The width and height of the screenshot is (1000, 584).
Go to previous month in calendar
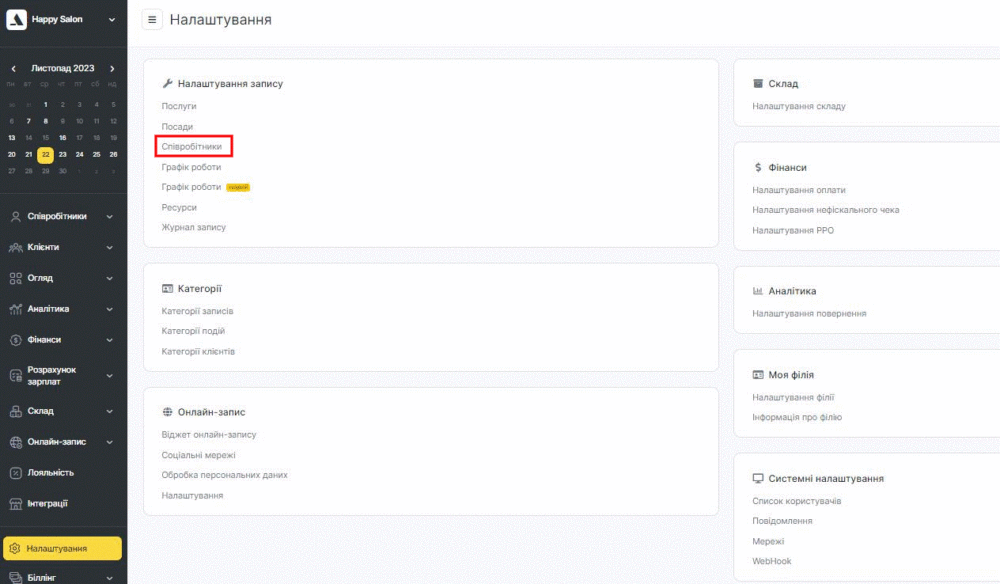coord(13,69)
